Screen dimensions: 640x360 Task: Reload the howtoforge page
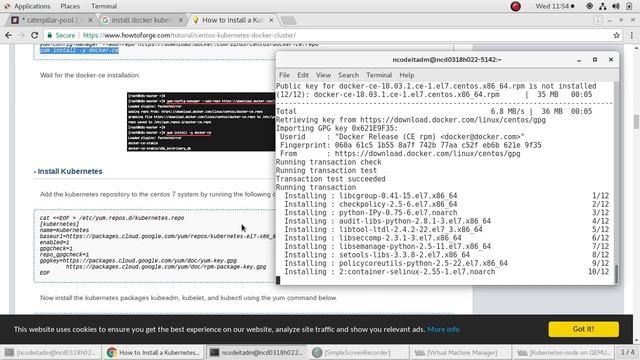point(35,36)
